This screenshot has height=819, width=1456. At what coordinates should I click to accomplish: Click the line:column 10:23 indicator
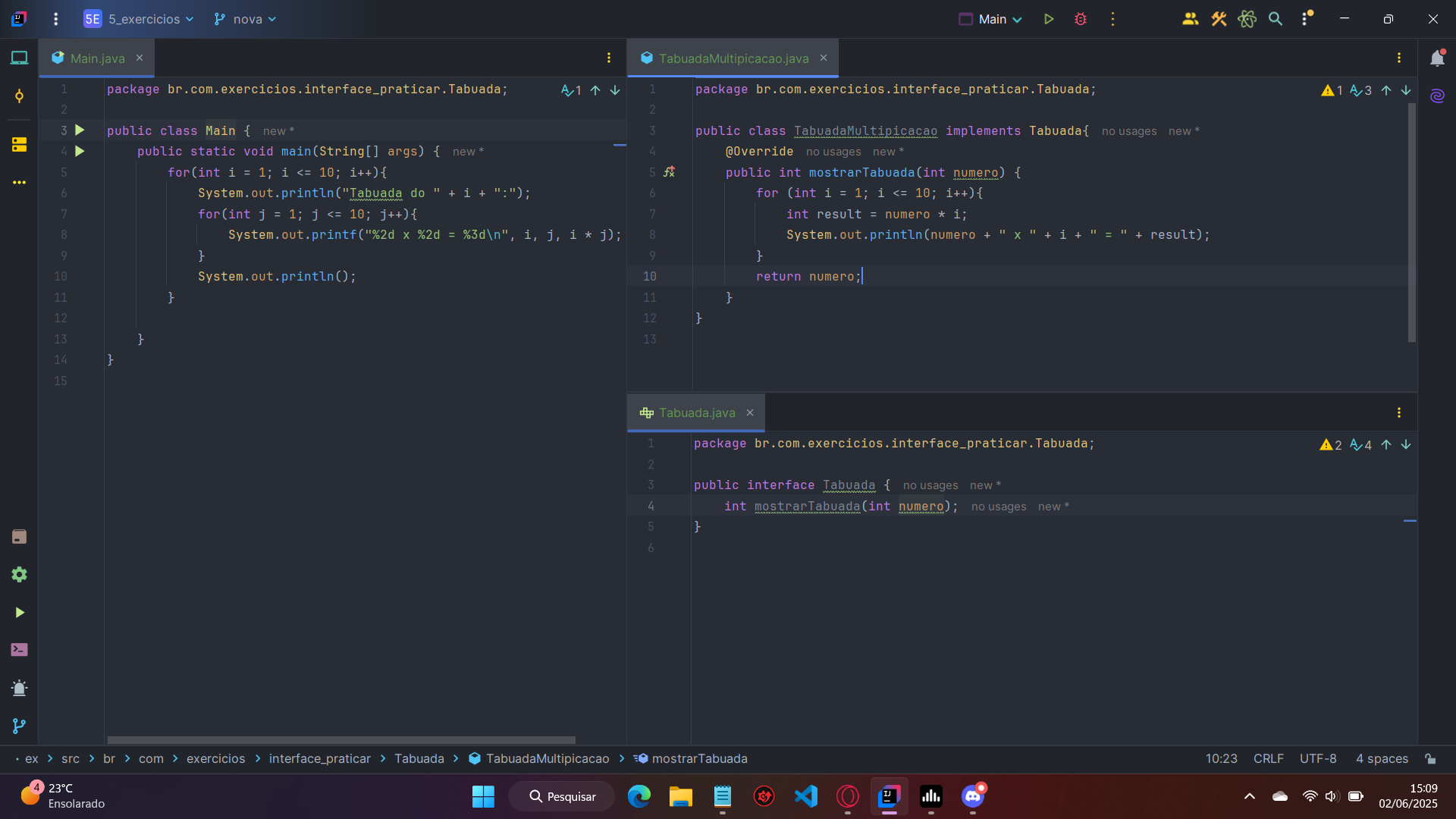coord(1221,758)
